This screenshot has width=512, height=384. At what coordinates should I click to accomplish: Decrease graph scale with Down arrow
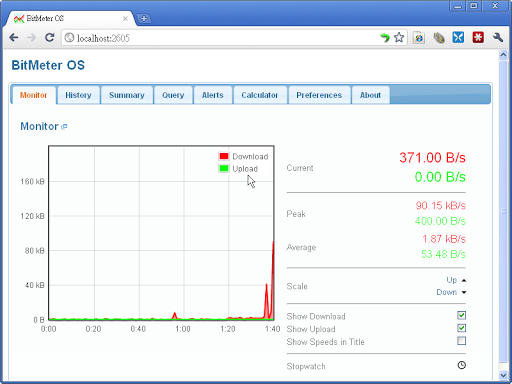coord(451,292)
